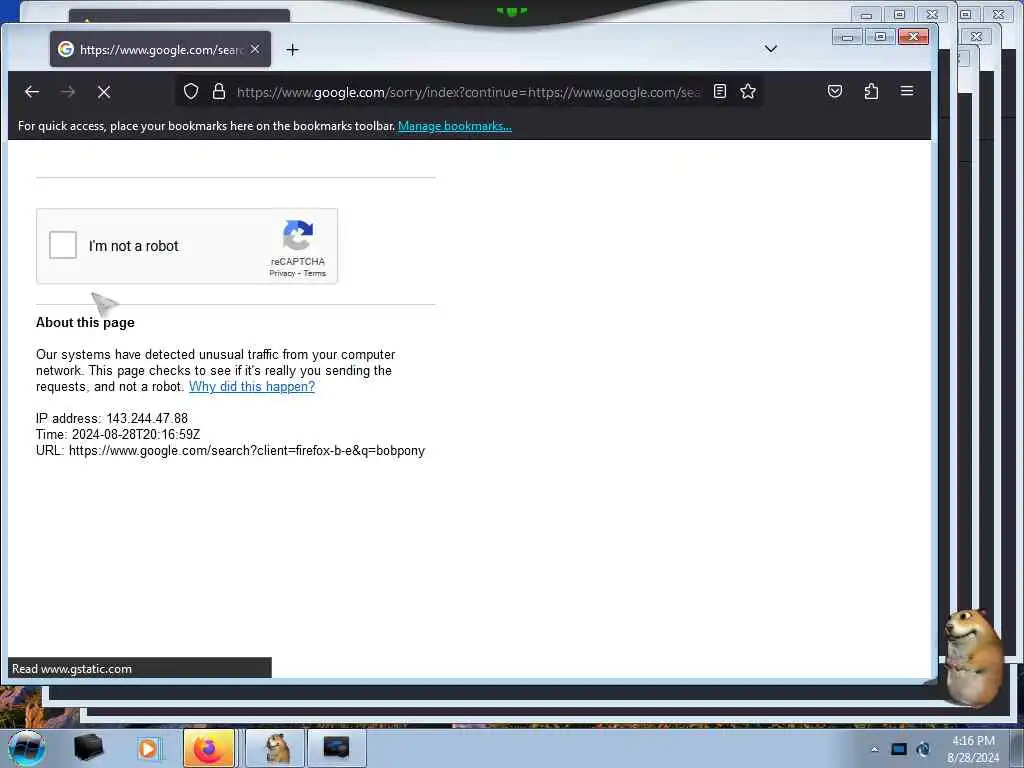
Task: Click the reCAPTCHA logo
Action: coord(298,235)
